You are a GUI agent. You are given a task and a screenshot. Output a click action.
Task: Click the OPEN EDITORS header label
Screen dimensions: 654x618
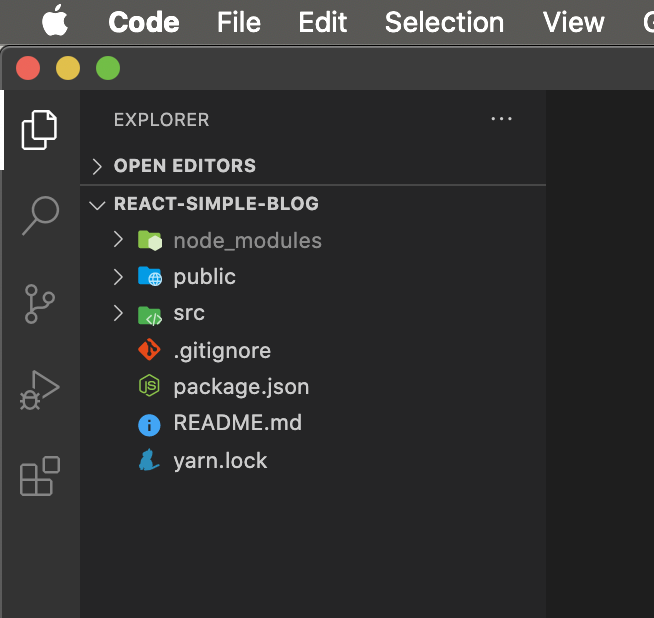[x=185, y=166]
